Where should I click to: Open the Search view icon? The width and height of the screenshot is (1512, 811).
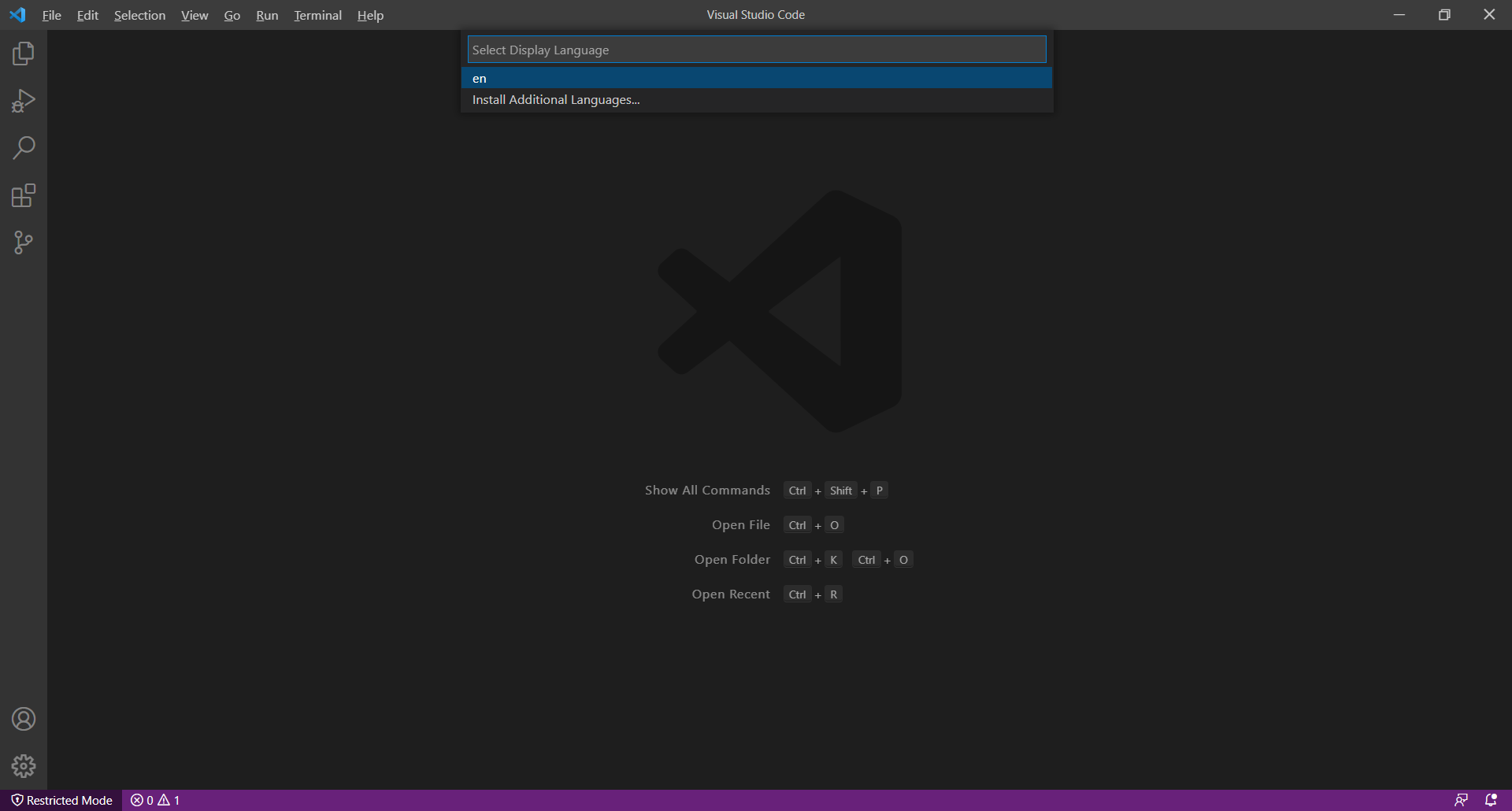tap(24, 148)
